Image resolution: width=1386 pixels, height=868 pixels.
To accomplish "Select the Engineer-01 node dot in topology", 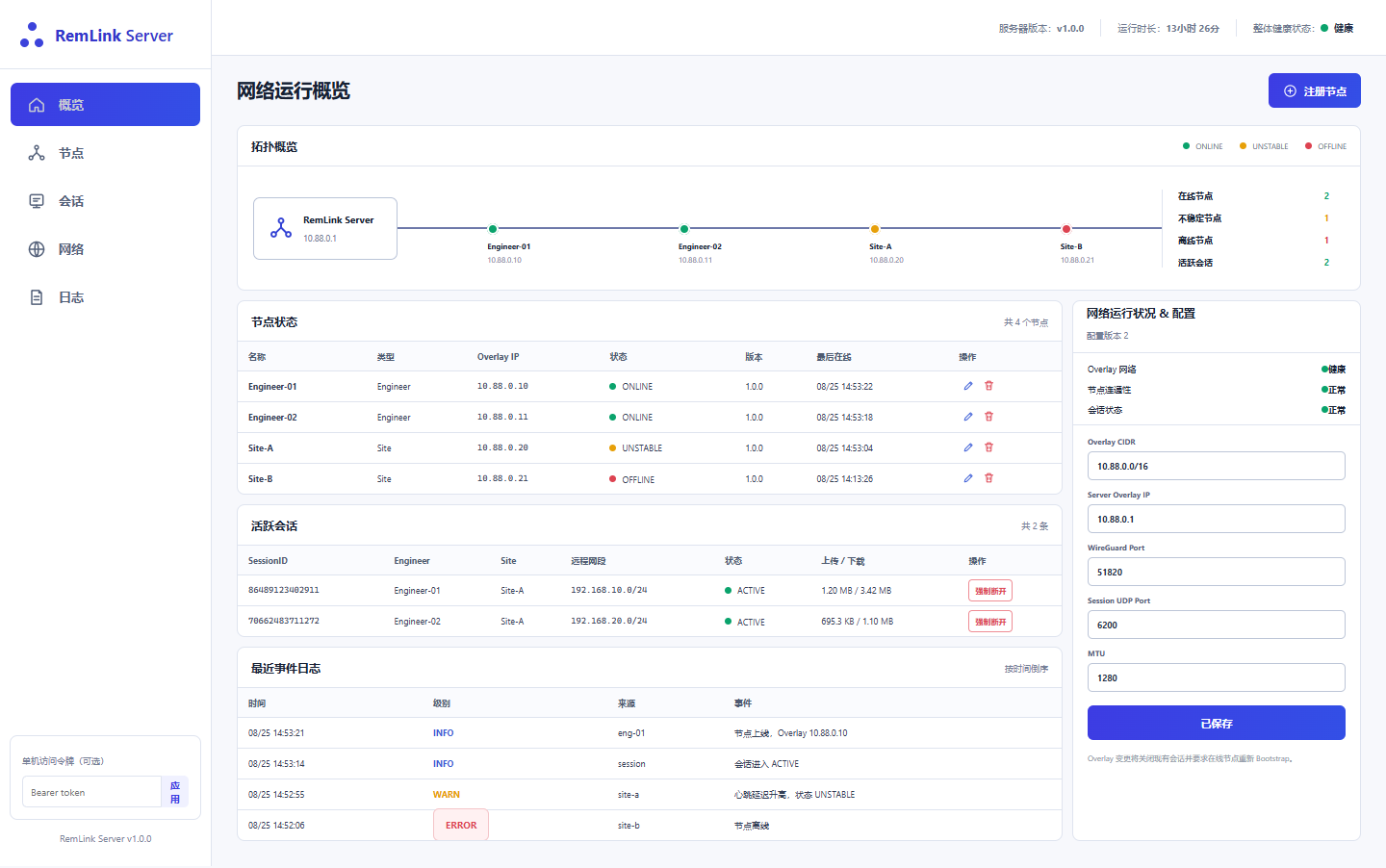I will point(493,229).
